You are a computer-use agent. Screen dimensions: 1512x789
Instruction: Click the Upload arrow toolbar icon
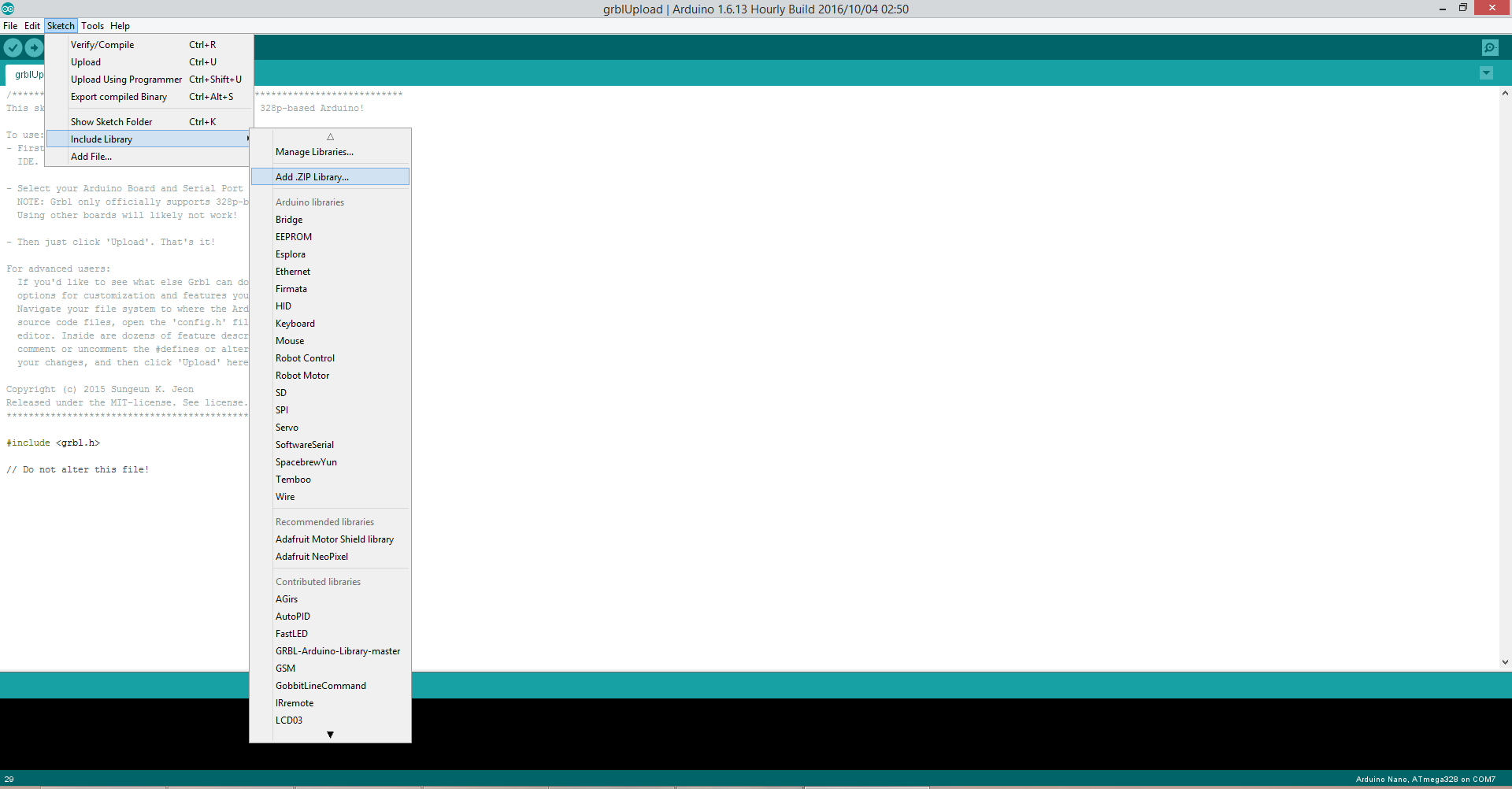pyautogui.click(x=34, y=48)
